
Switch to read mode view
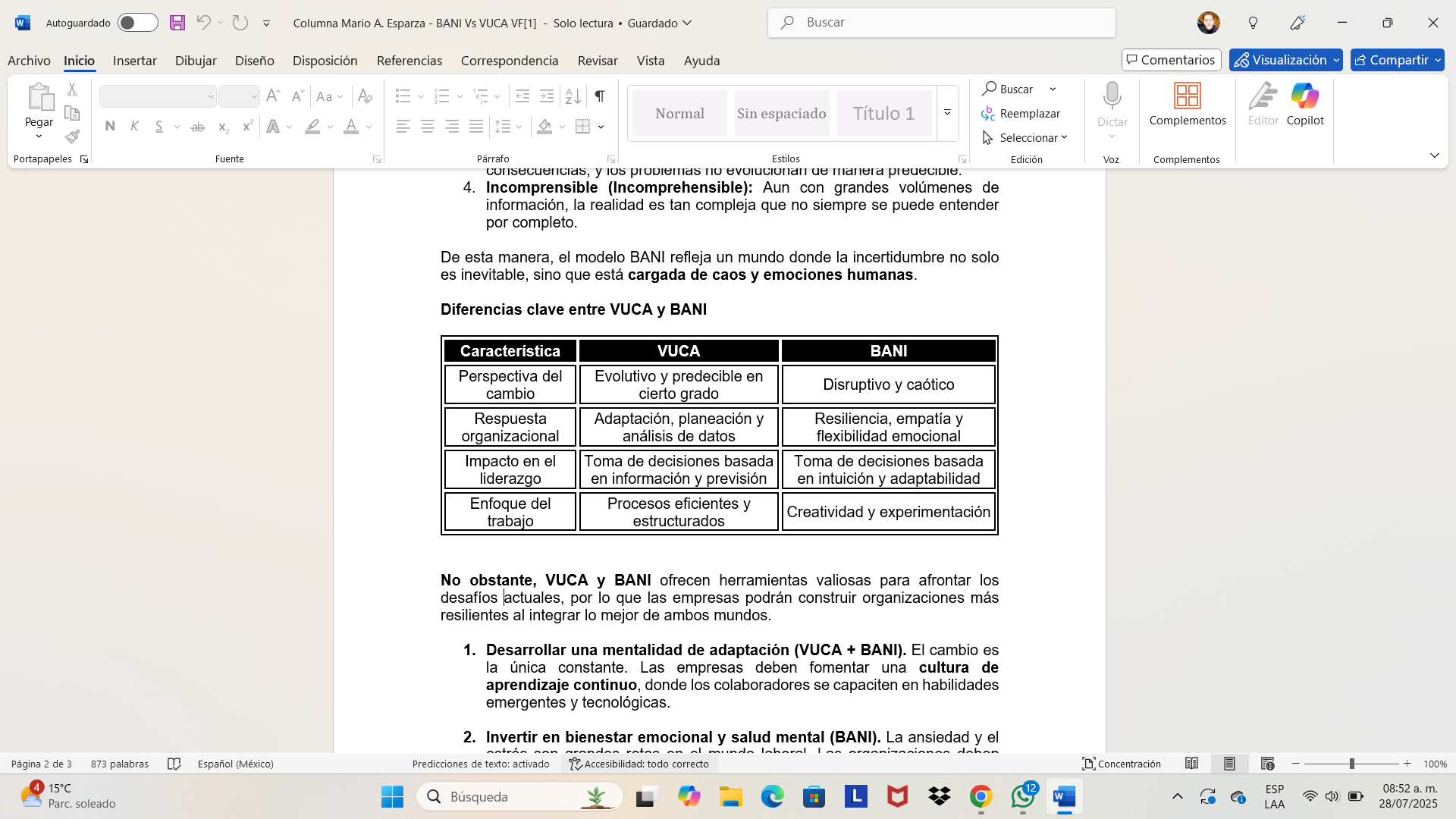pos(1191,764)
